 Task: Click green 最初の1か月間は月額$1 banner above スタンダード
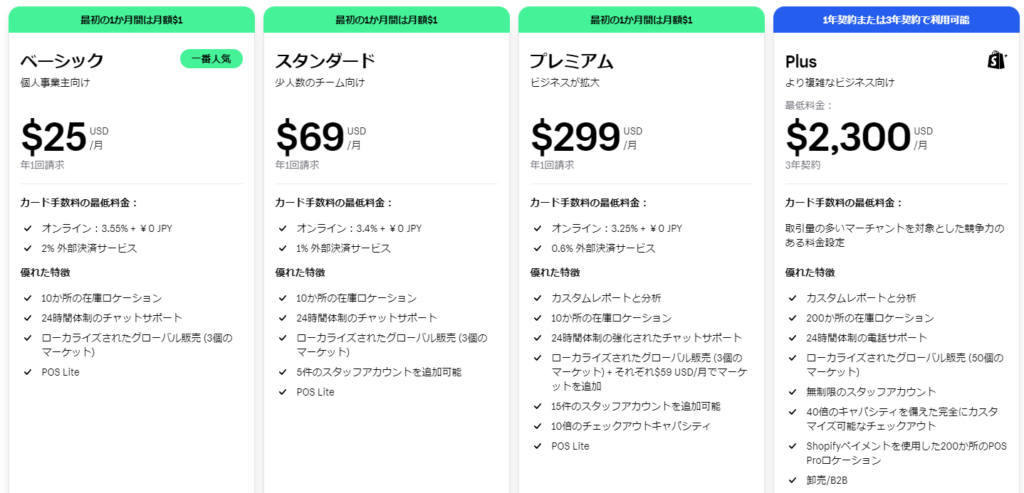point(386,20)
